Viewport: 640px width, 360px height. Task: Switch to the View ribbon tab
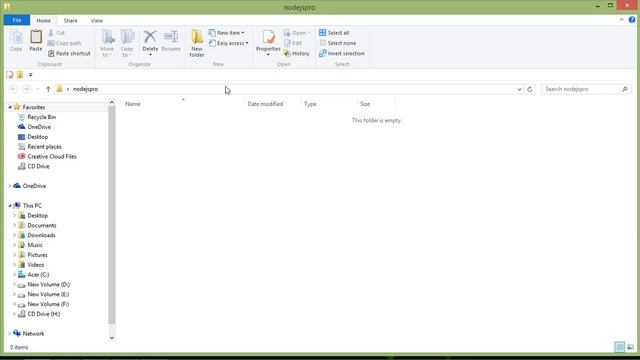tap(97, 20)
